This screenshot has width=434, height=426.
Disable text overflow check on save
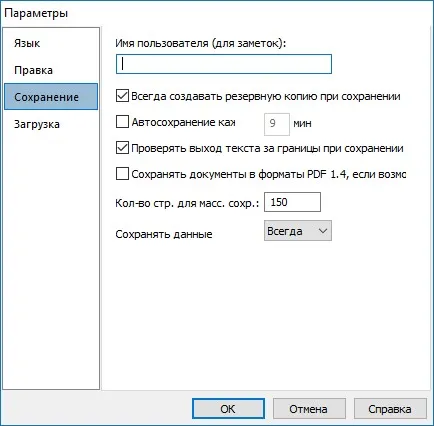pyautogui.click(x=122, y=148)
